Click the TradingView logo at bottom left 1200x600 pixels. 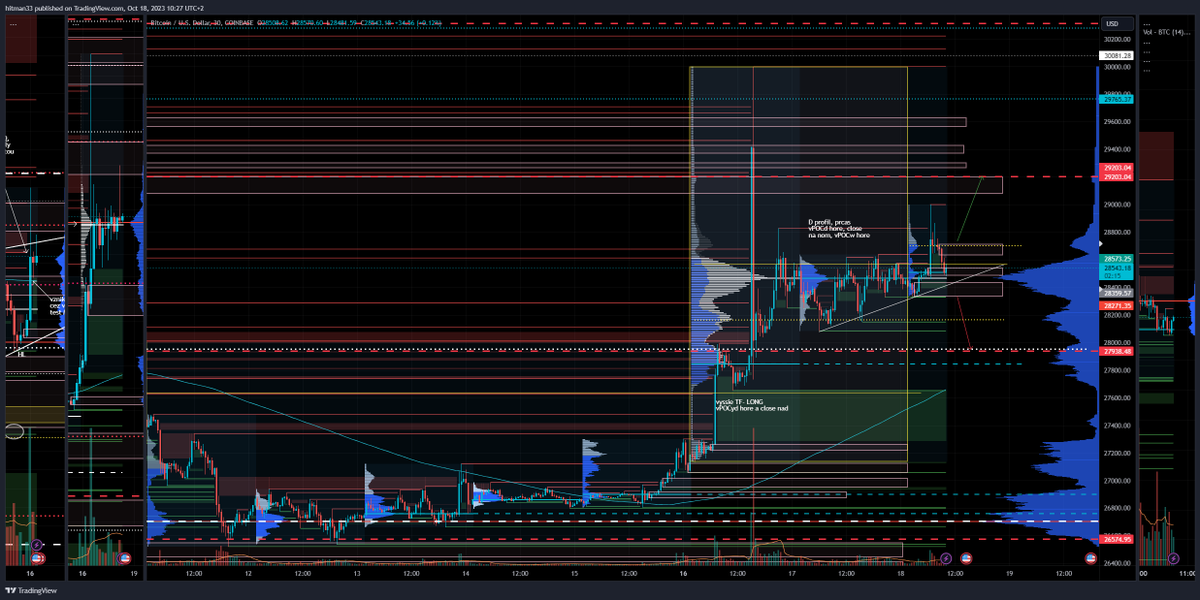(x=31, y=590)
